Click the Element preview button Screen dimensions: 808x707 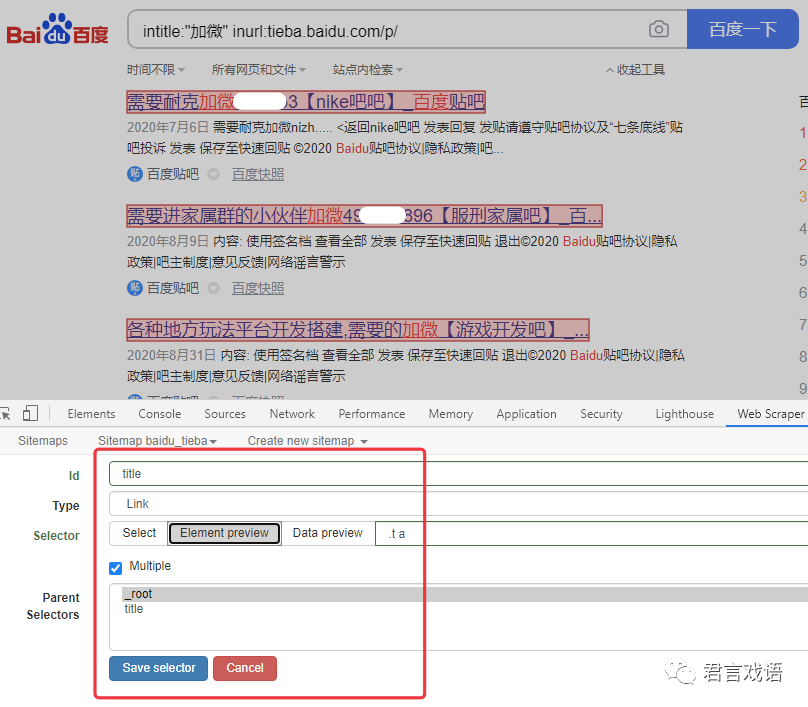[x=224, y=533]
